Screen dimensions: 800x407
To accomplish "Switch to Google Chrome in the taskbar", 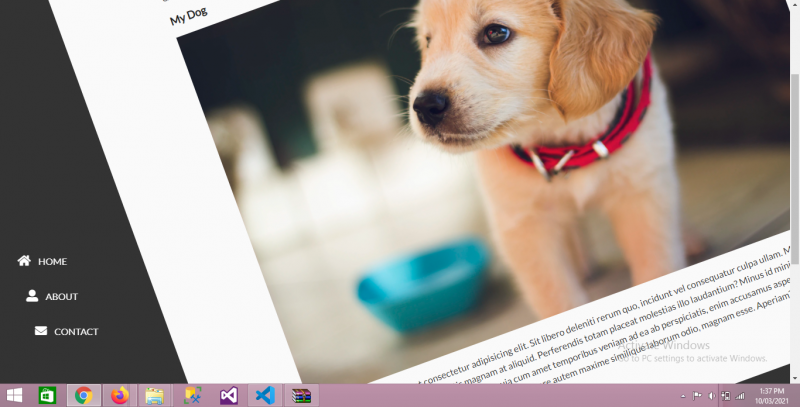I will (x=84, y=395).
